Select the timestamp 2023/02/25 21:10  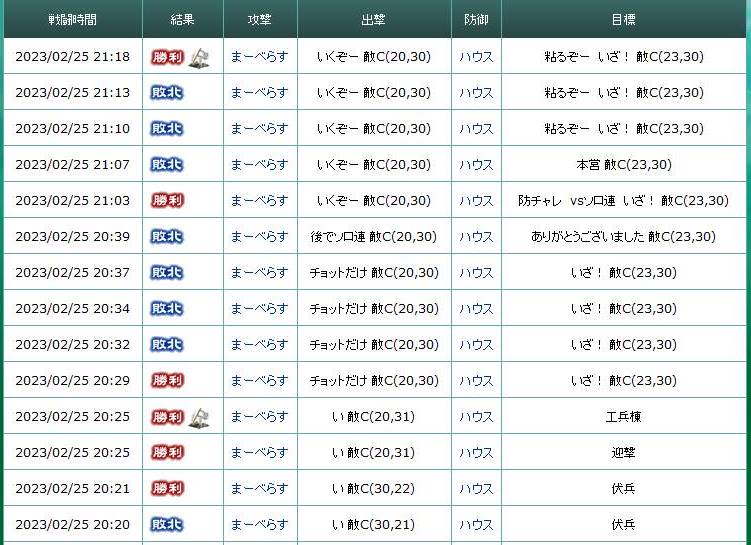click(x=73, y=129)
